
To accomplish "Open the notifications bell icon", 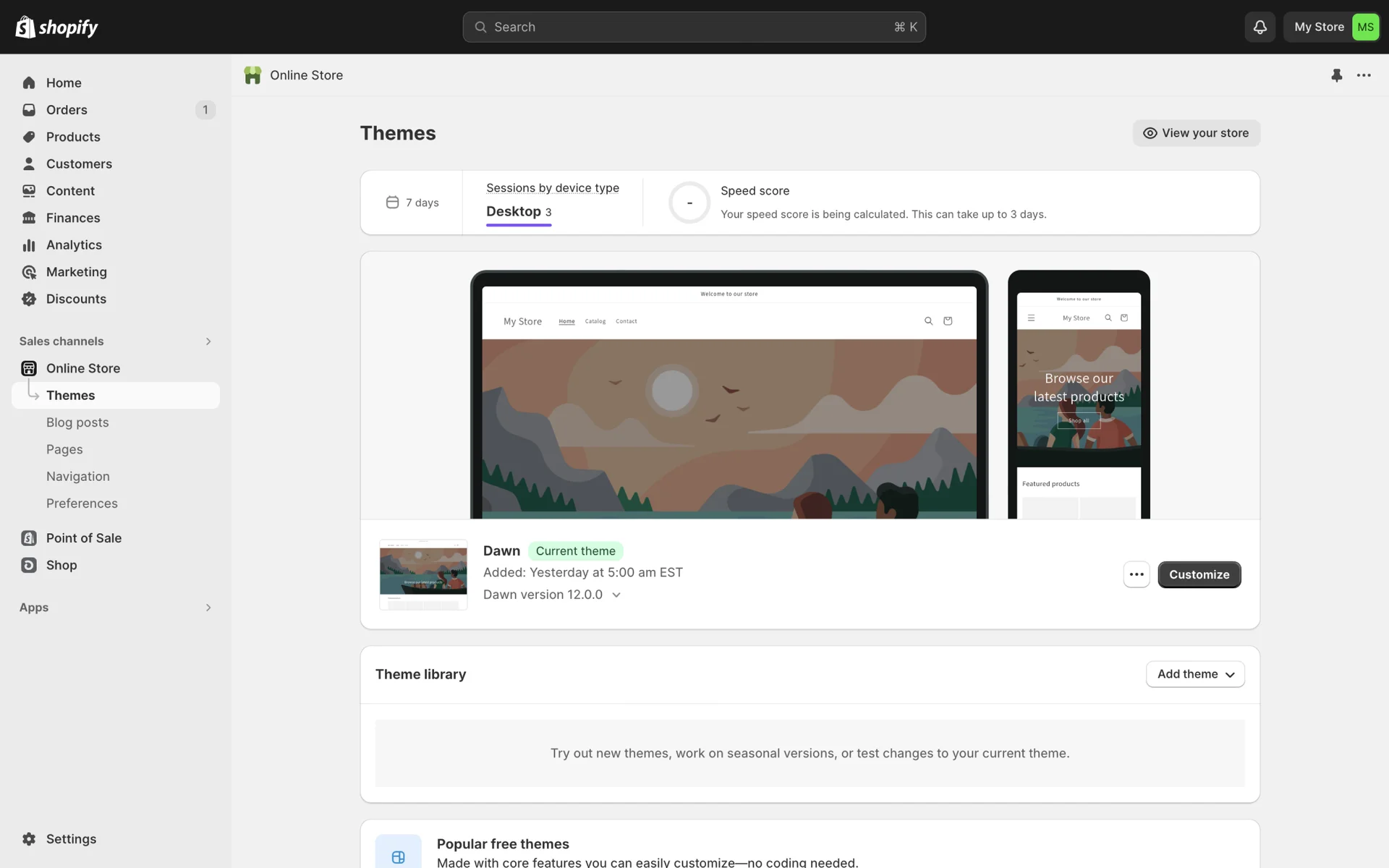I will click(1260, 27).
